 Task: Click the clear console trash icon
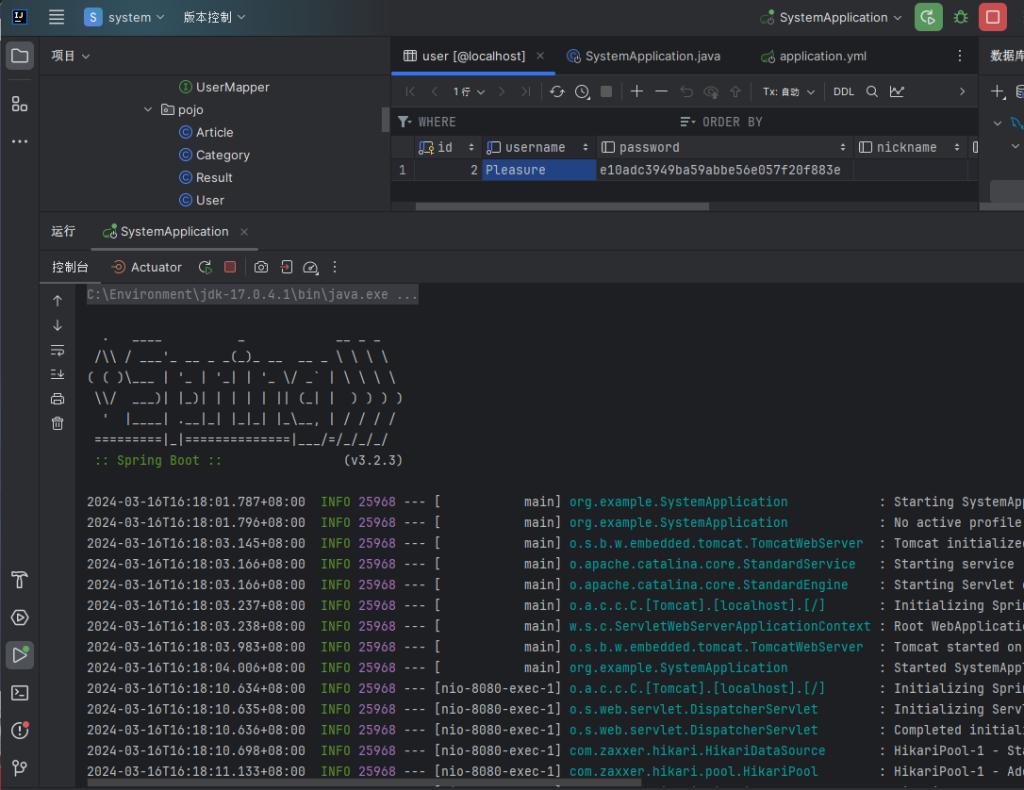pos(57,423)
